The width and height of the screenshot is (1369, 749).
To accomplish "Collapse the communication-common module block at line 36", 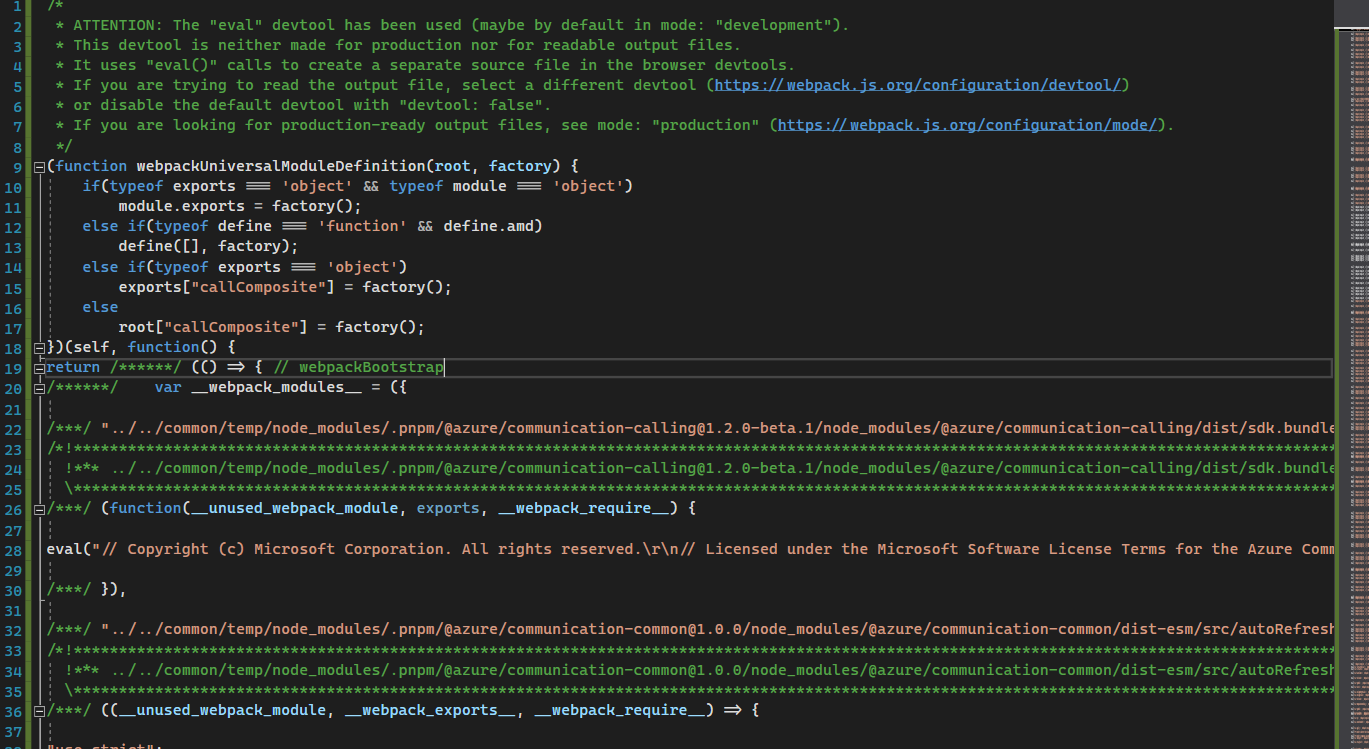I will (x=38, y=710).
